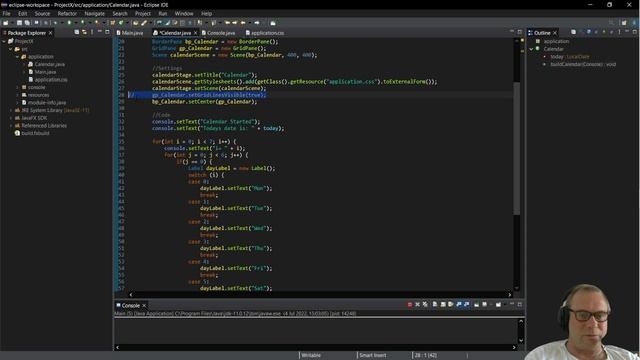Collapse the src folder node
Viewport: 640px width, 360px height.
(11, 49)
